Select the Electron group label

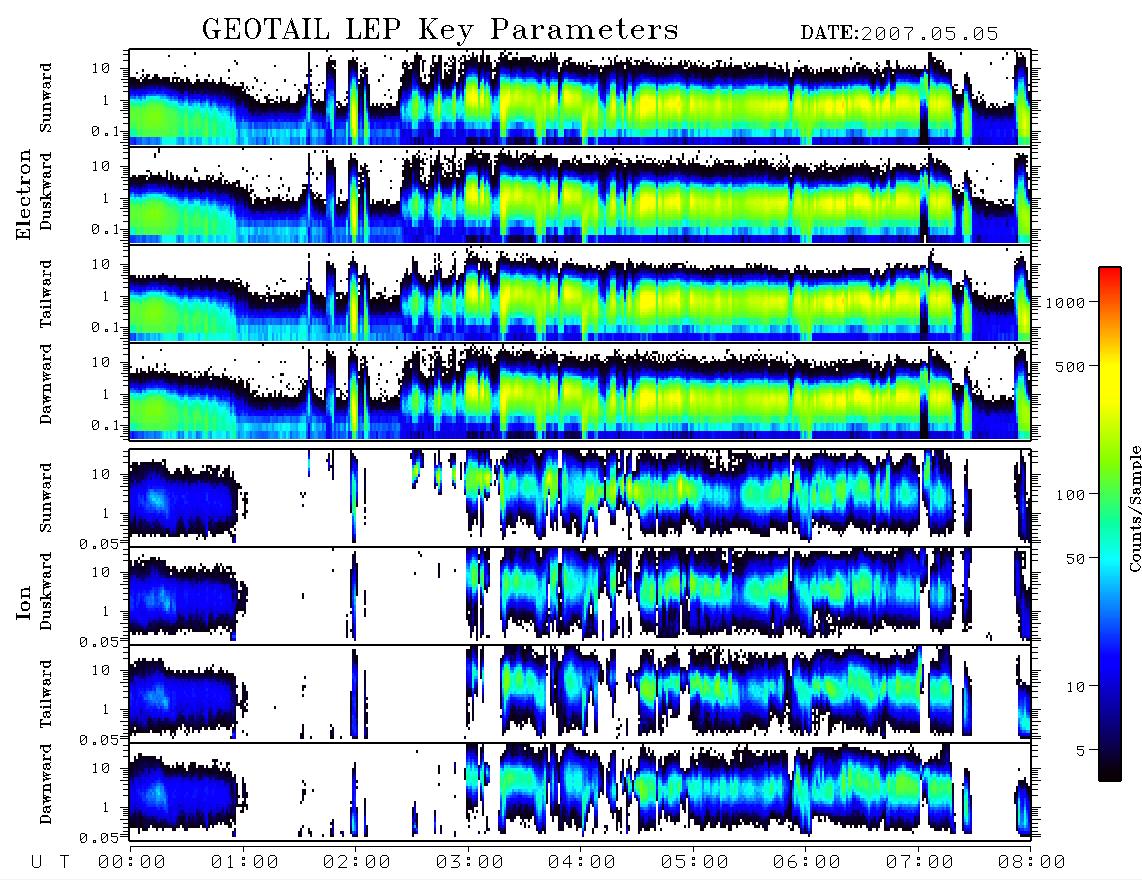pos(23,195)
